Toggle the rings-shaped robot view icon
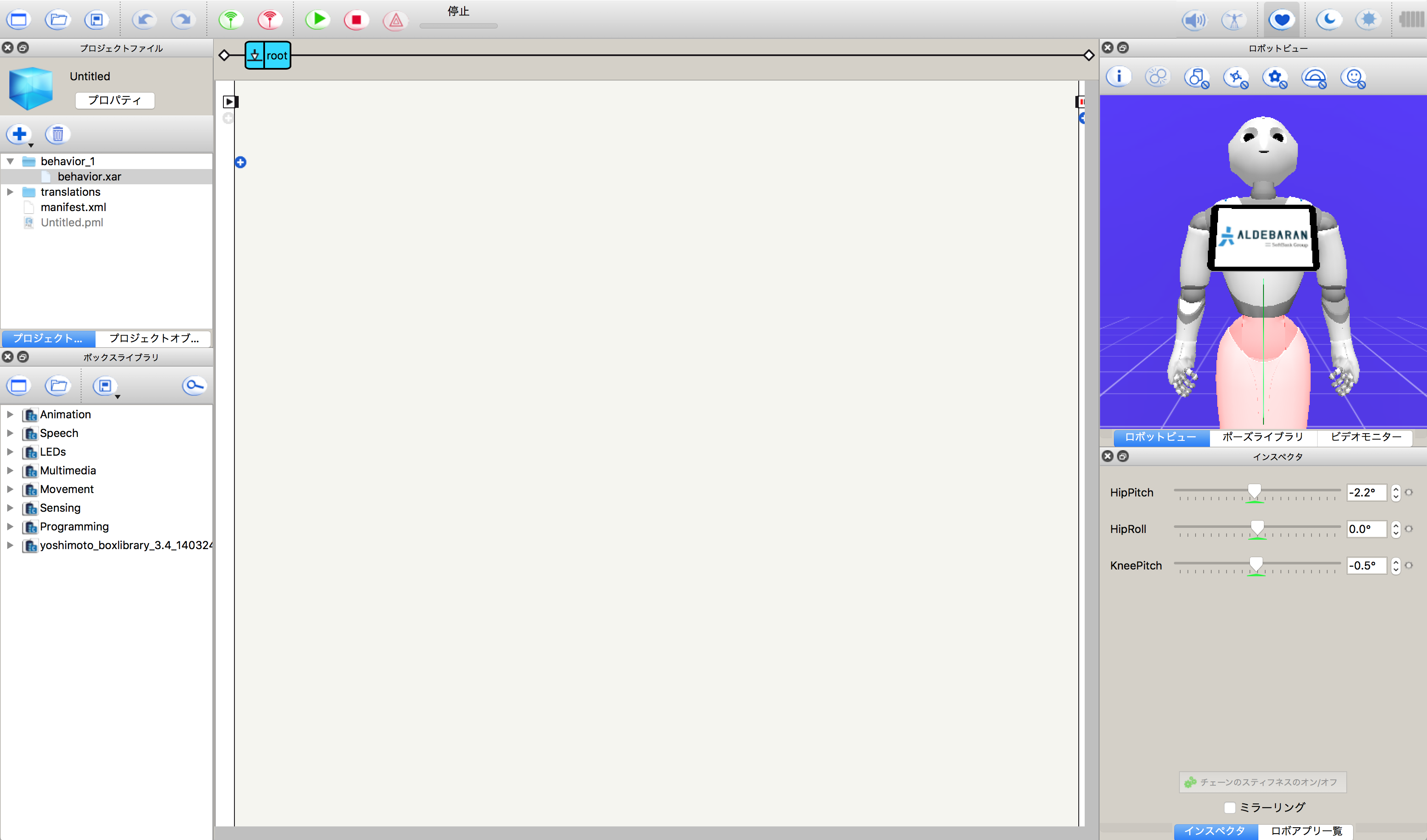1427x840 pixels. pos(1157,77)
